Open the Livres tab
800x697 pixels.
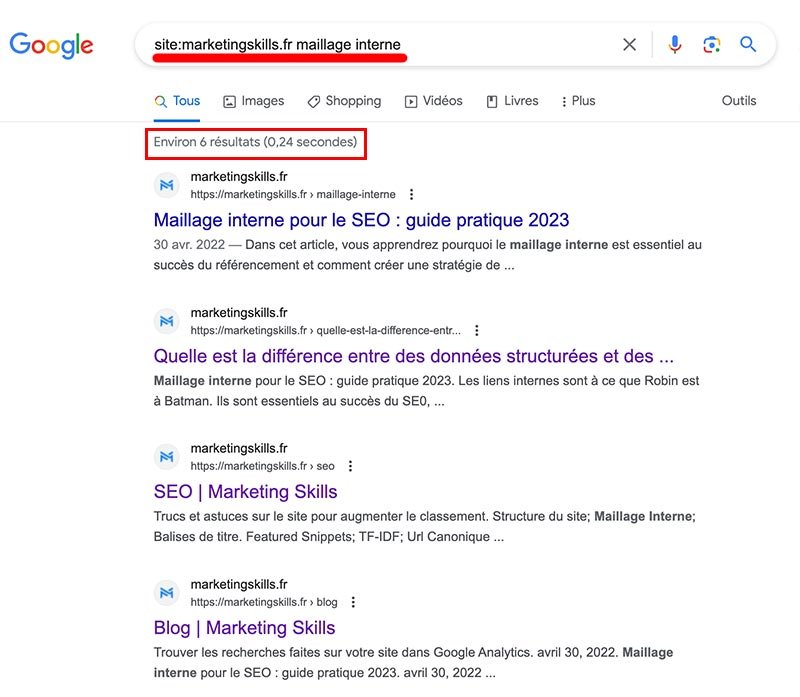pyautogui.click(x=512, y=101)
